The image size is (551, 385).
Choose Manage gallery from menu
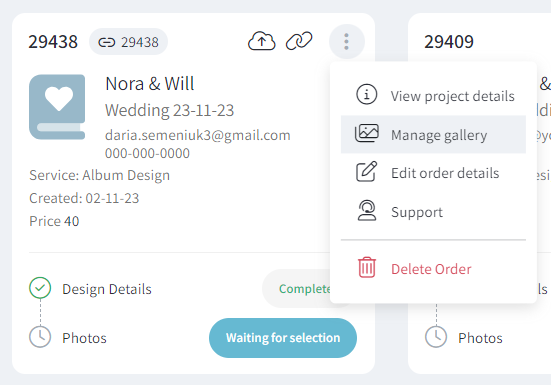pyautogui.click(x=433, y=135)
